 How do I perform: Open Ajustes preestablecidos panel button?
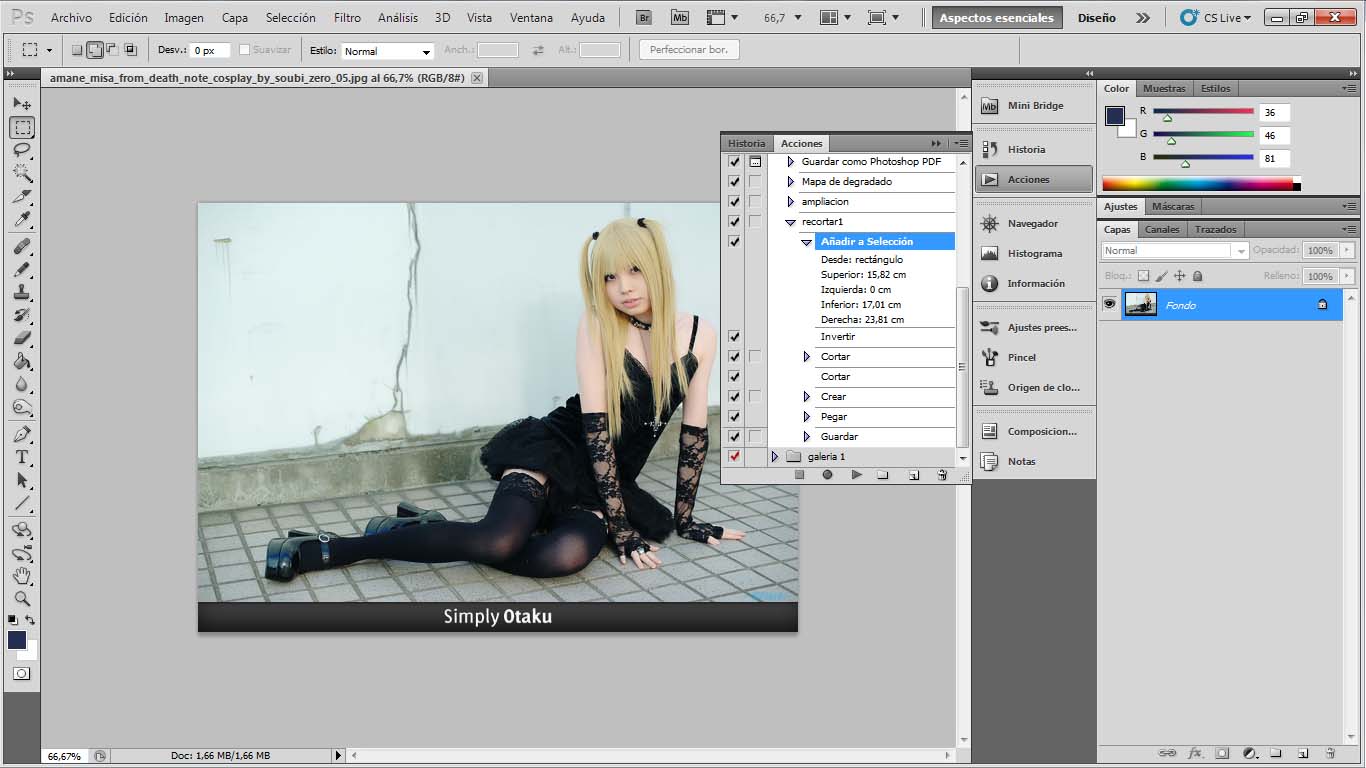click(x=1034, y=328)
